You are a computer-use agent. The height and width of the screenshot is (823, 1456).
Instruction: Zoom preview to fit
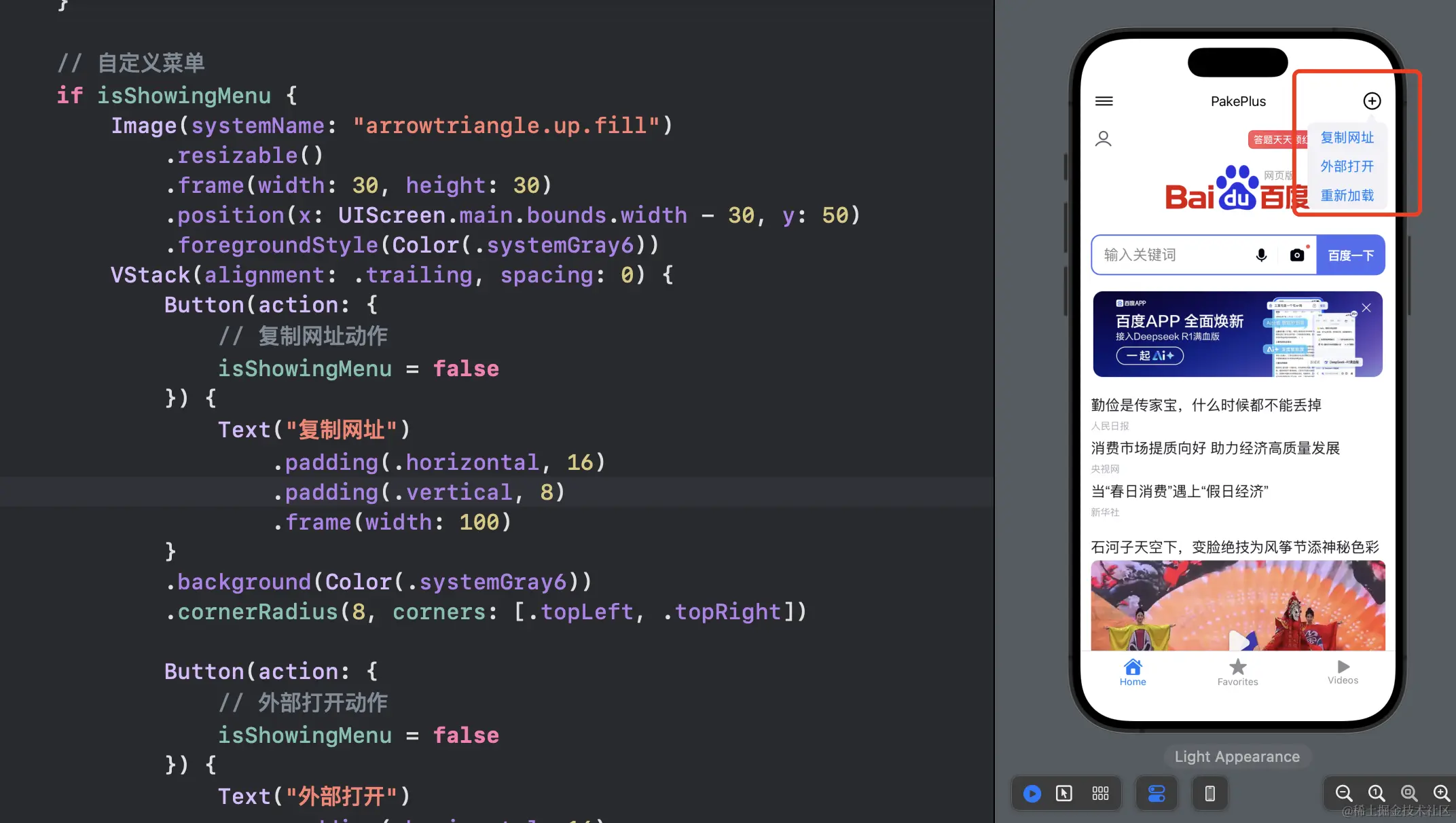coord(1408,793)
